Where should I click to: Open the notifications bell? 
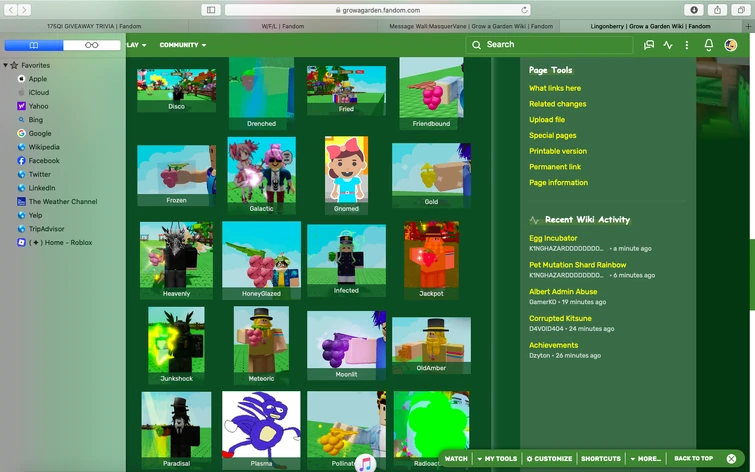709,45
